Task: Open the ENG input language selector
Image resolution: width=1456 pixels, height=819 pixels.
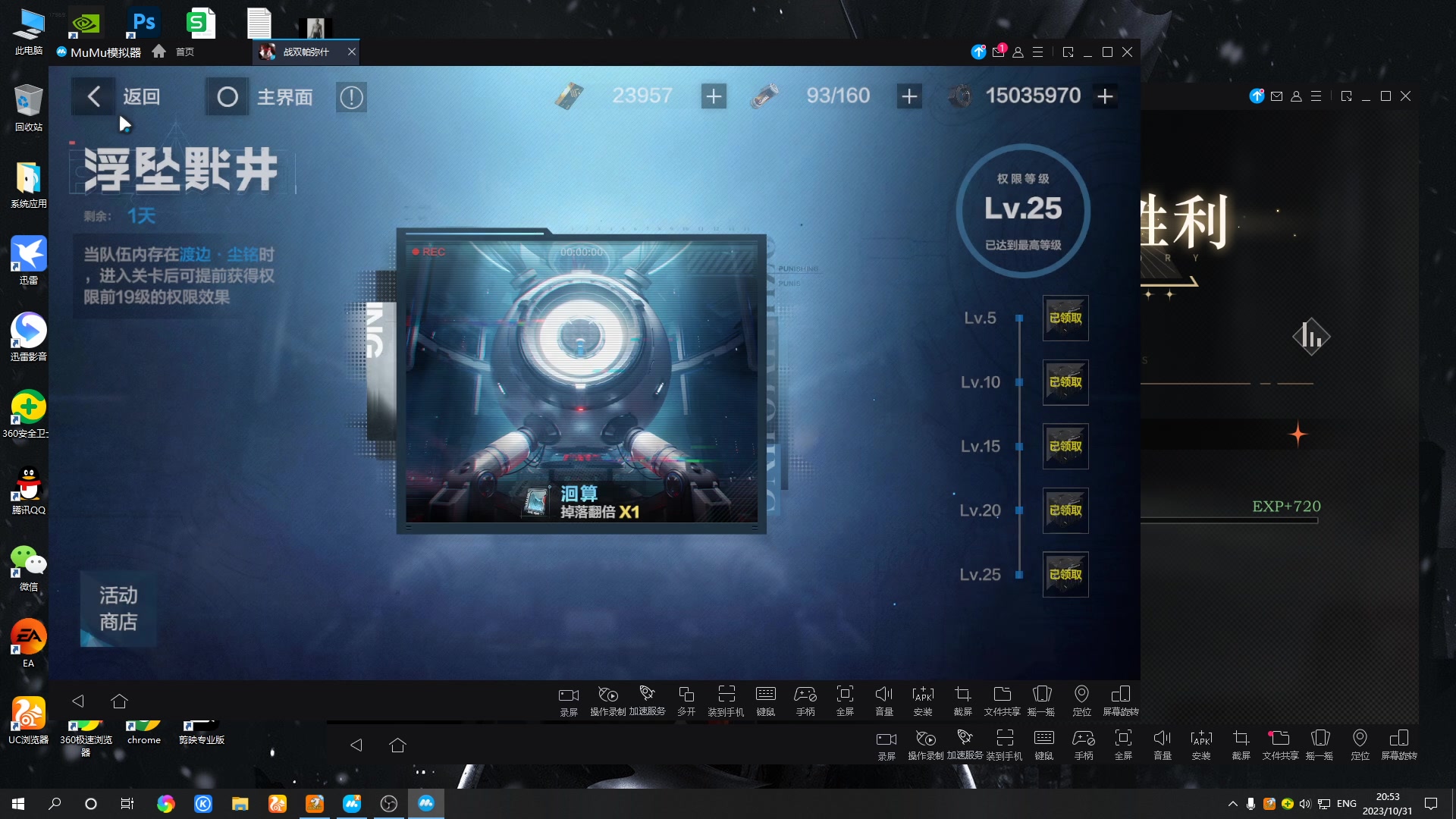Action: [x=1346, y=803]
